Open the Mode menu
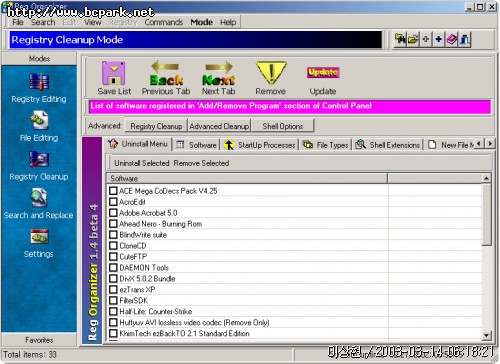The width and height of the screenshot is (500, 364). [x=202, y=22]
